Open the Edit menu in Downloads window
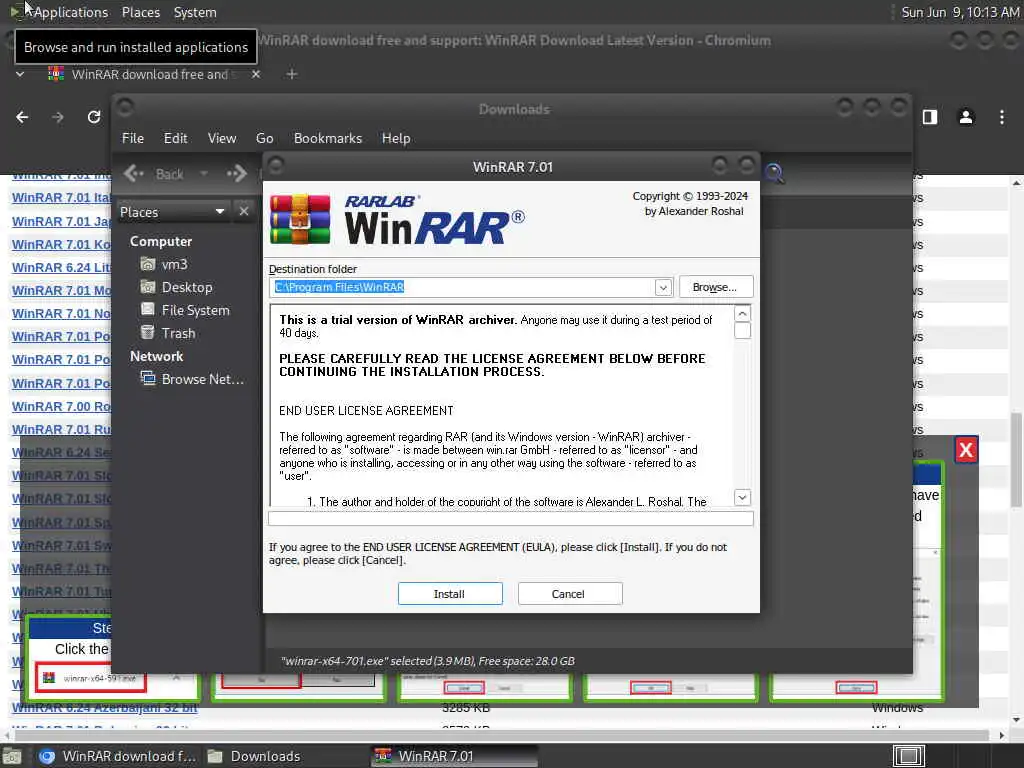The width and height of the screenshot is (1024, 768). [x=175, y=138]
